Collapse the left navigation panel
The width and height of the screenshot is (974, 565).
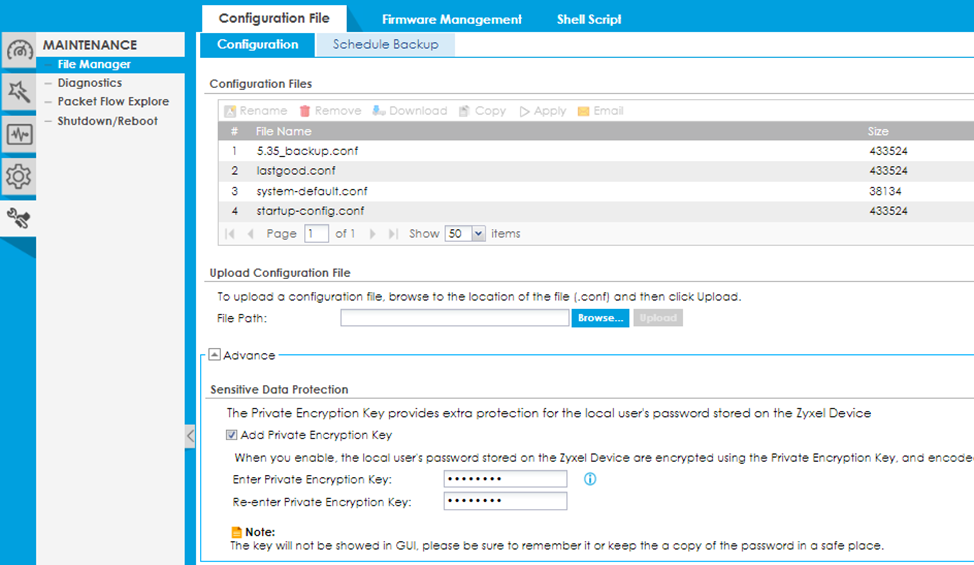pos(190,436)
